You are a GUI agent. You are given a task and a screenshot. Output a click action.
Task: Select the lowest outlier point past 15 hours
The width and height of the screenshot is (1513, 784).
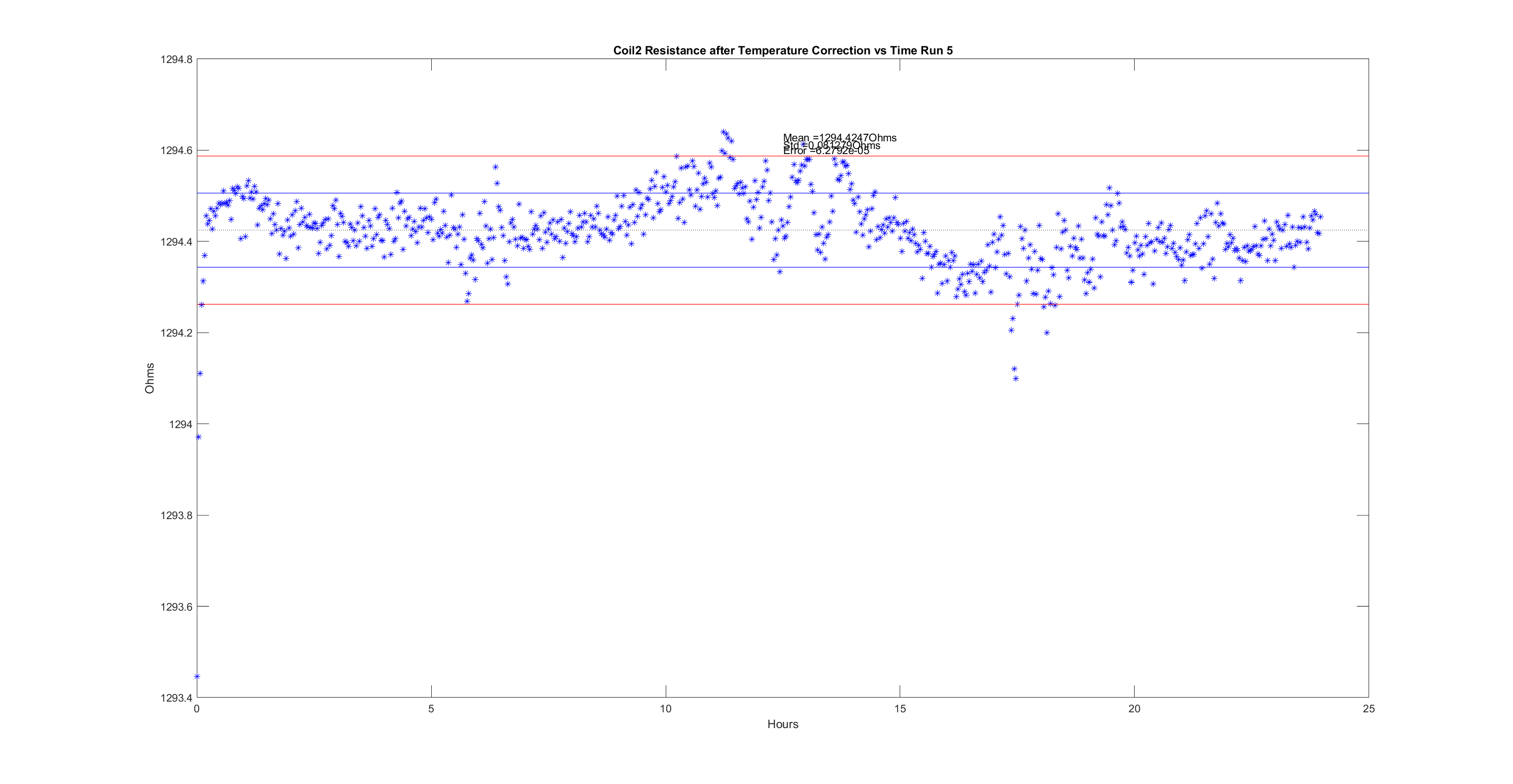tap(1016, 379)
